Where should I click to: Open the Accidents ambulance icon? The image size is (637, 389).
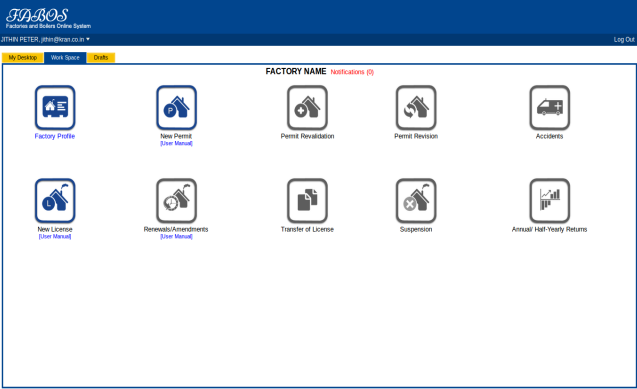549,108
